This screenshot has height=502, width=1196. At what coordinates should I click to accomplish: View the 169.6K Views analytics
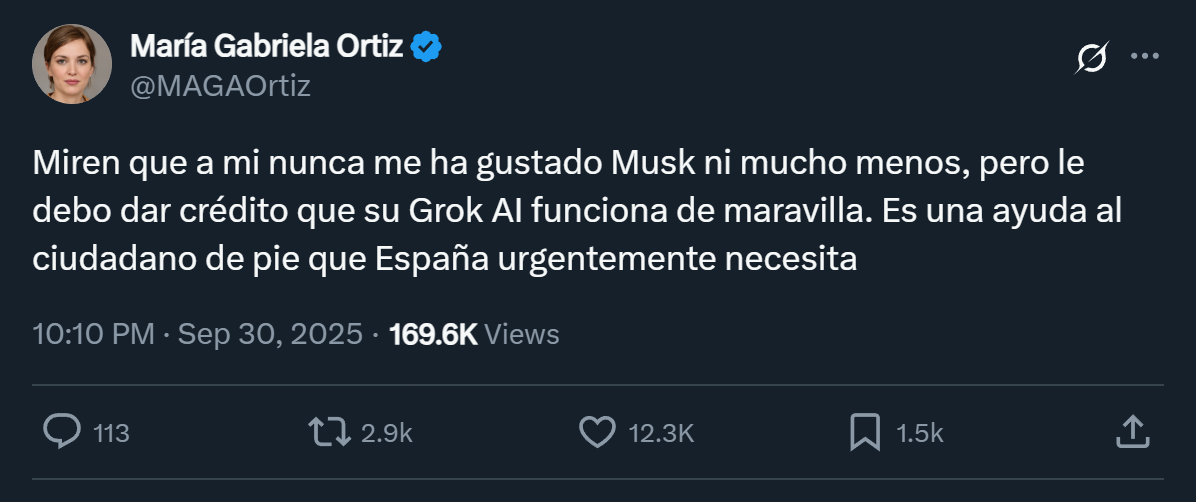tap(433, 333)
